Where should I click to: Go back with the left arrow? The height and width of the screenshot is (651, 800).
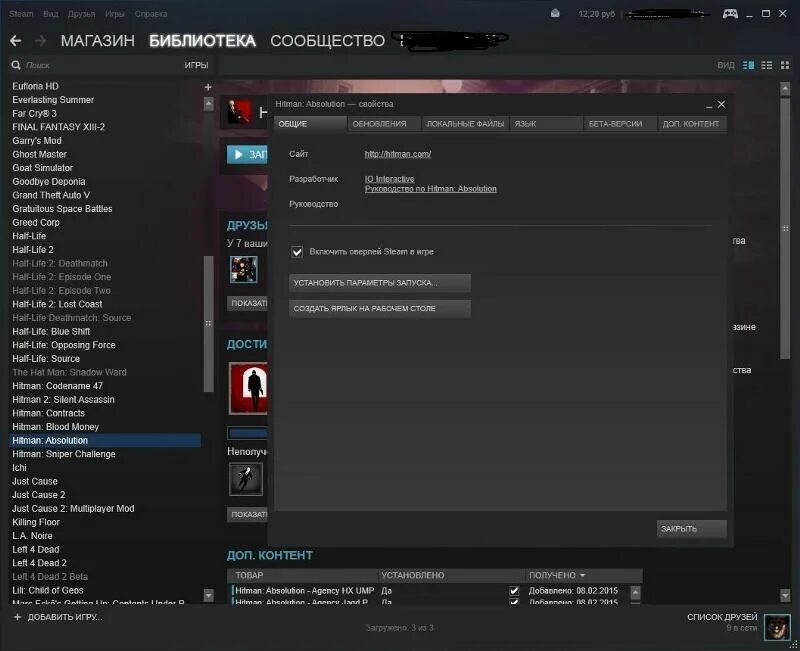pos(16,40)
